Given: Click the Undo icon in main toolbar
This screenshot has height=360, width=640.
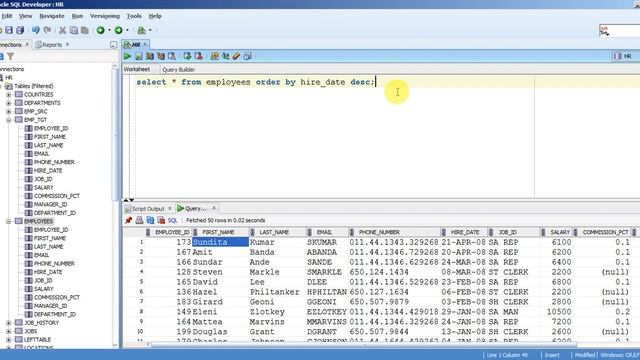Looking at the screenshot, I should click(x=36, y=30).
